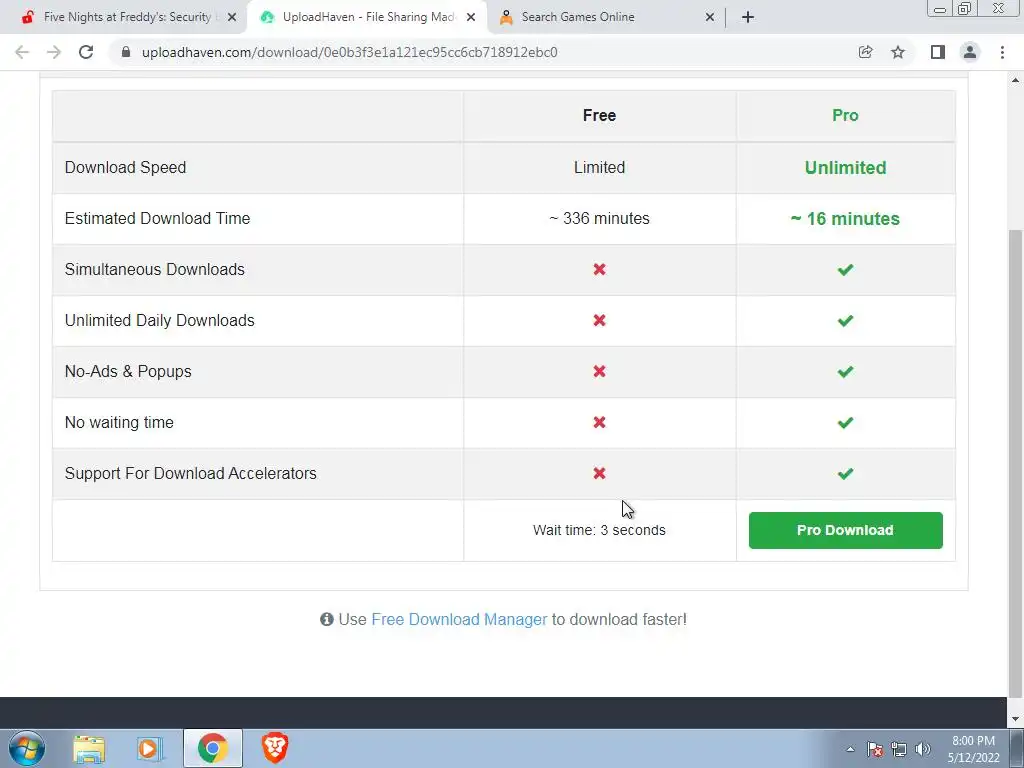Image resolution: width=1024 pixels, height=768 pixels.
Task: Share this page via share icon
Action: [x=865, y=52]
